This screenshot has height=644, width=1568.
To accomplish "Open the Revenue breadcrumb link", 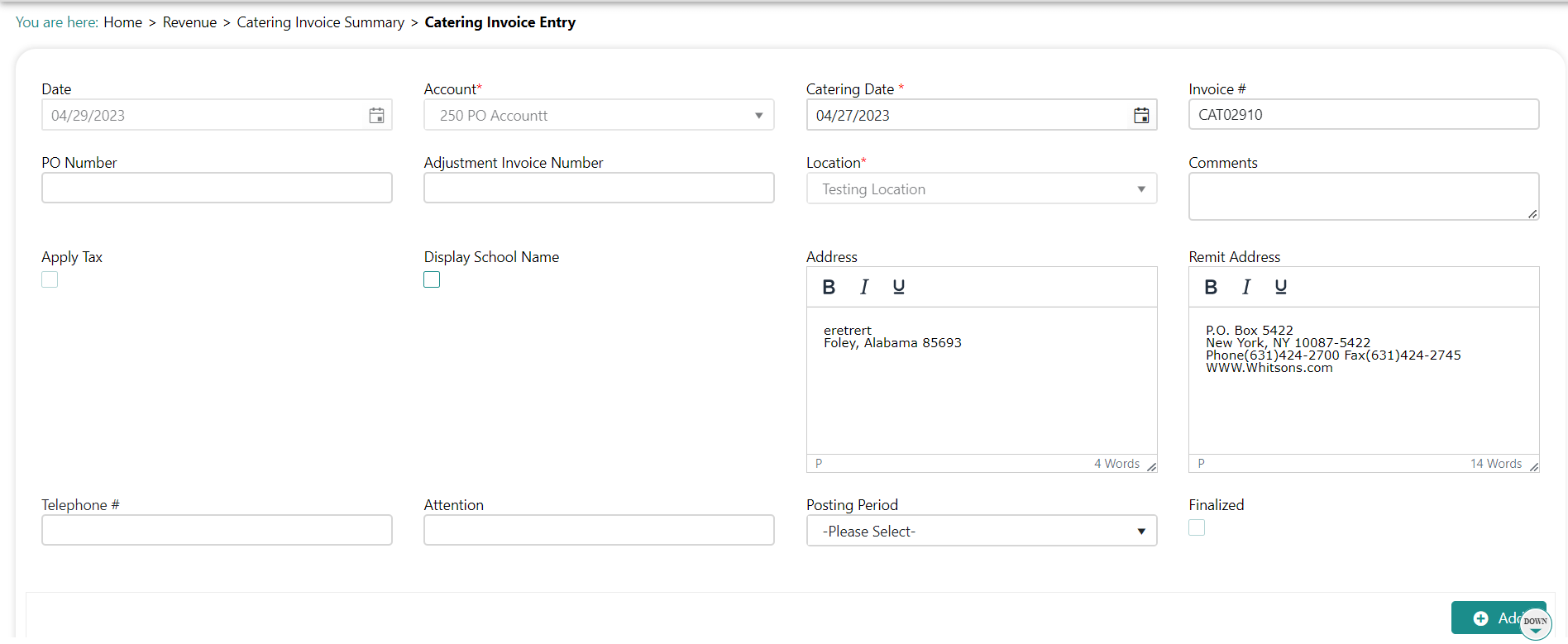I will pos(189,22).
